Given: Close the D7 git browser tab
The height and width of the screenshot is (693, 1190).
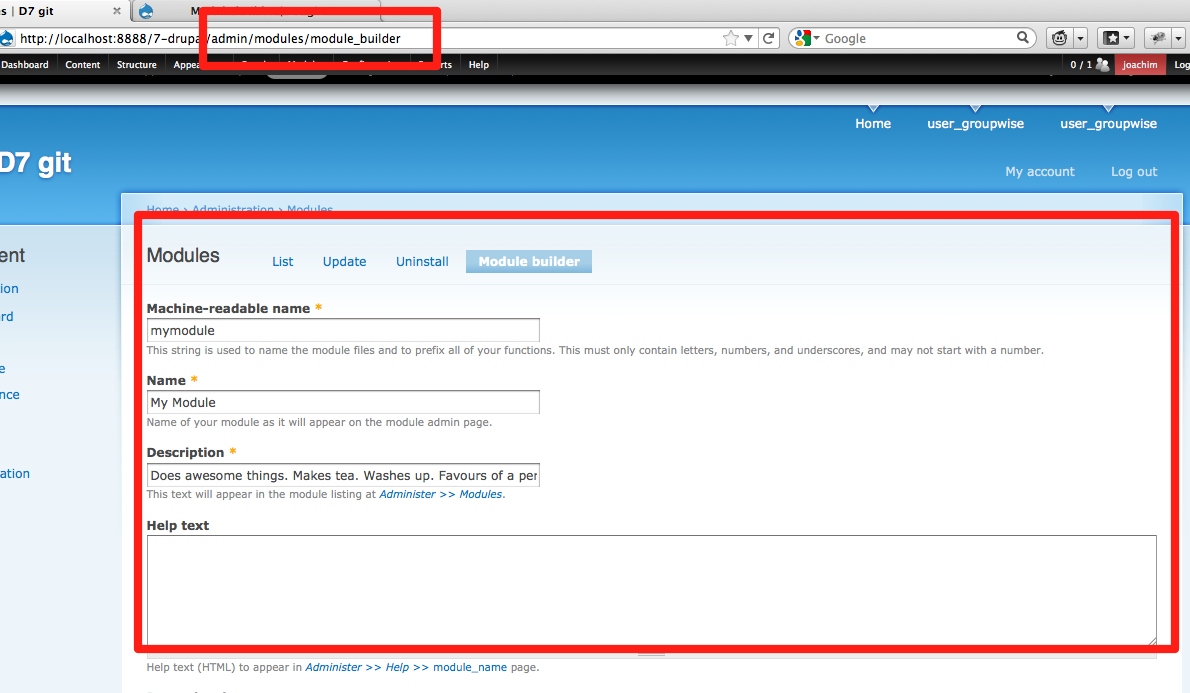Looking at the screenshot, I should (116, 11).
